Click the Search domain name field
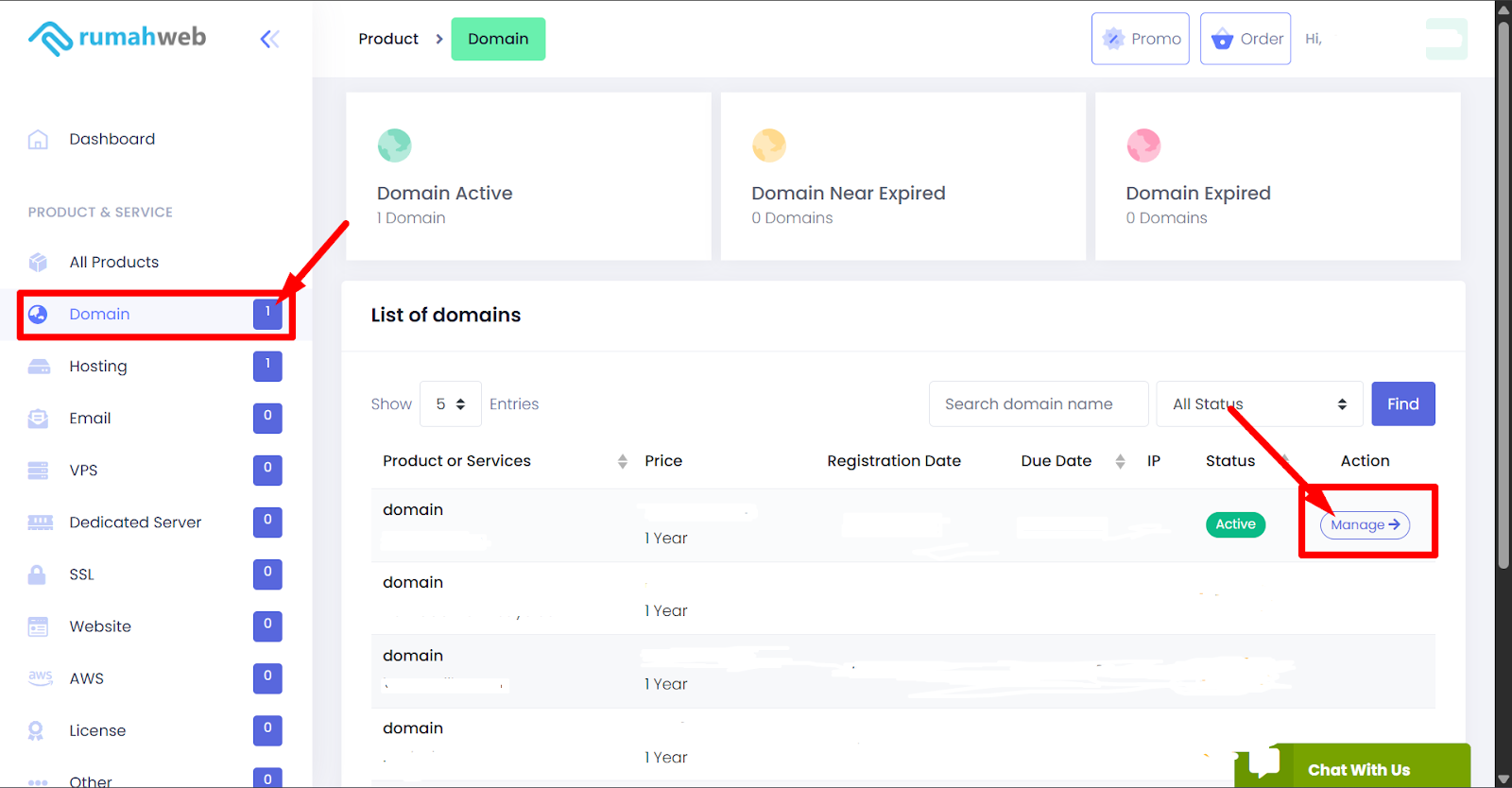 [1039, 404]
